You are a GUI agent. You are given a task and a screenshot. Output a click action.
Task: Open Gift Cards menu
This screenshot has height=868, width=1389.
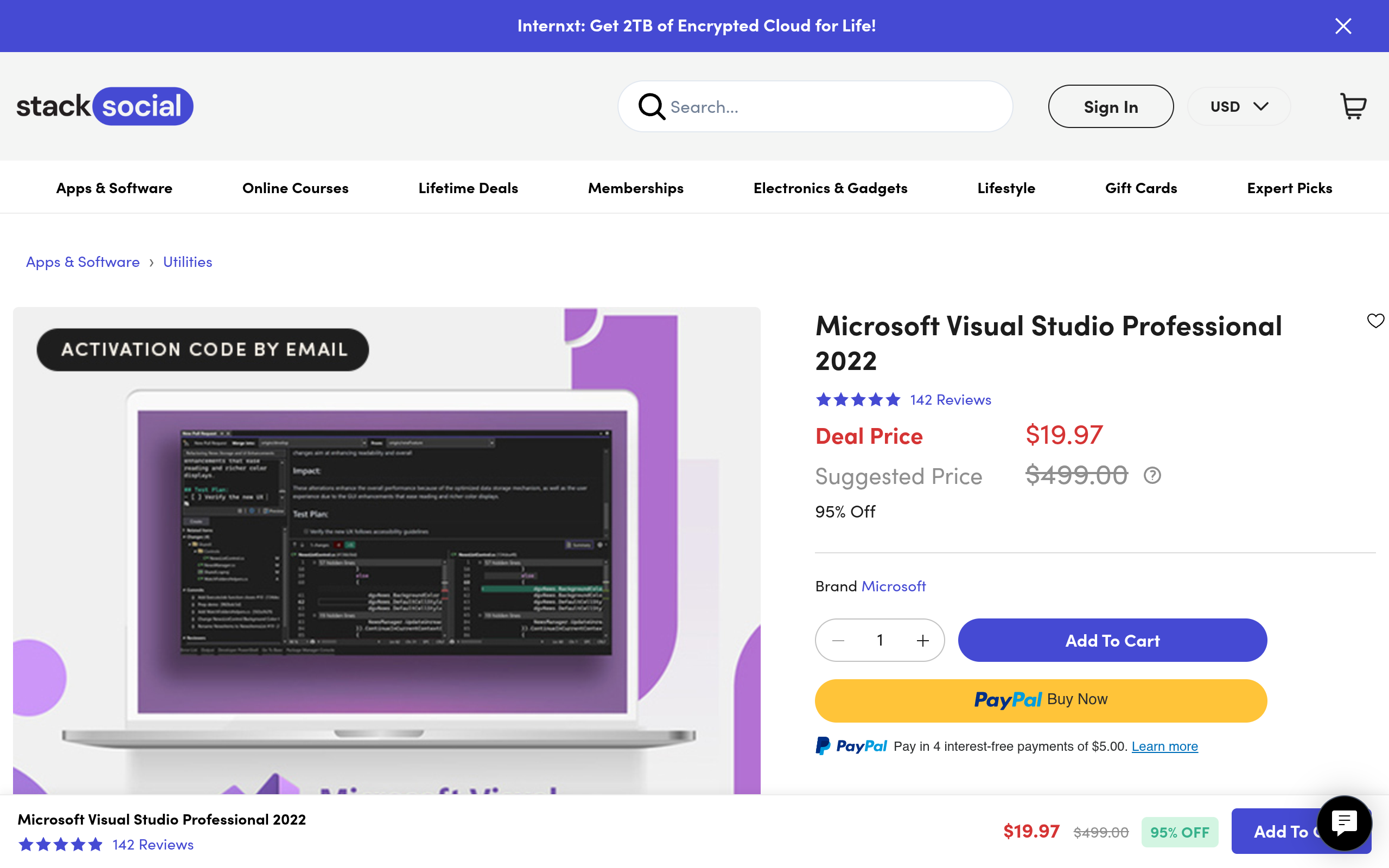tap(1141, 188)
